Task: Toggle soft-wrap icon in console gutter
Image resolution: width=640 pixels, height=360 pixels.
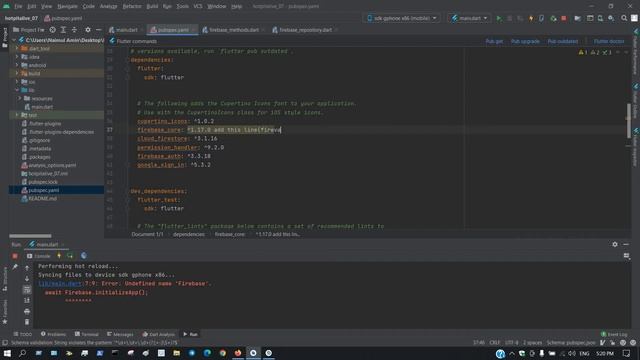Action: click(27, 289)
